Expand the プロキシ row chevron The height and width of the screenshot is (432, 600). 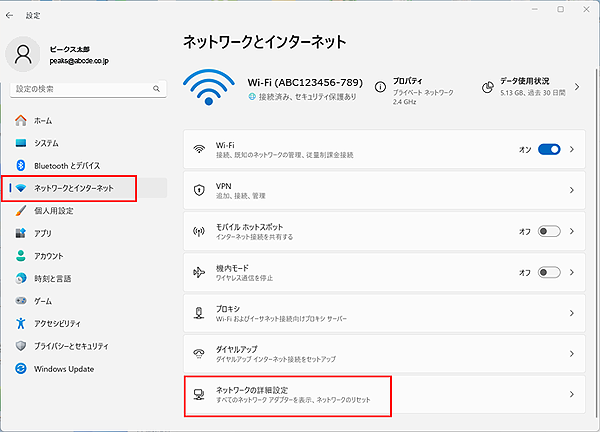(x=572, y=313)
